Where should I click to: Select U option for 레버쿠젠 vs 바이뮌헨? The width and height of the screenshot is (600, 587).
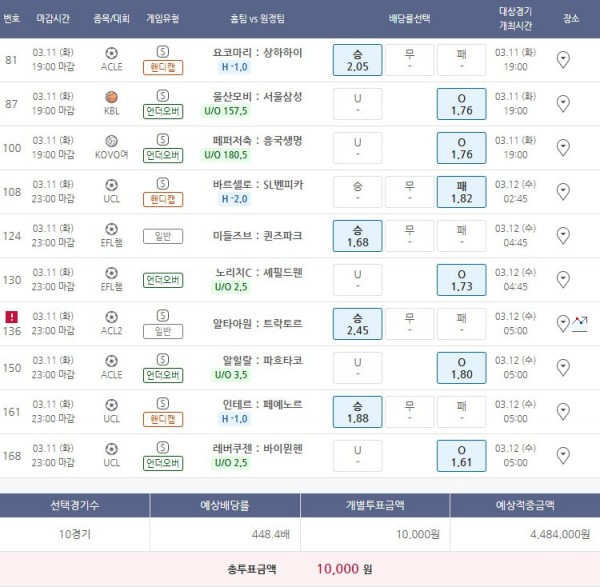(357, 456)
